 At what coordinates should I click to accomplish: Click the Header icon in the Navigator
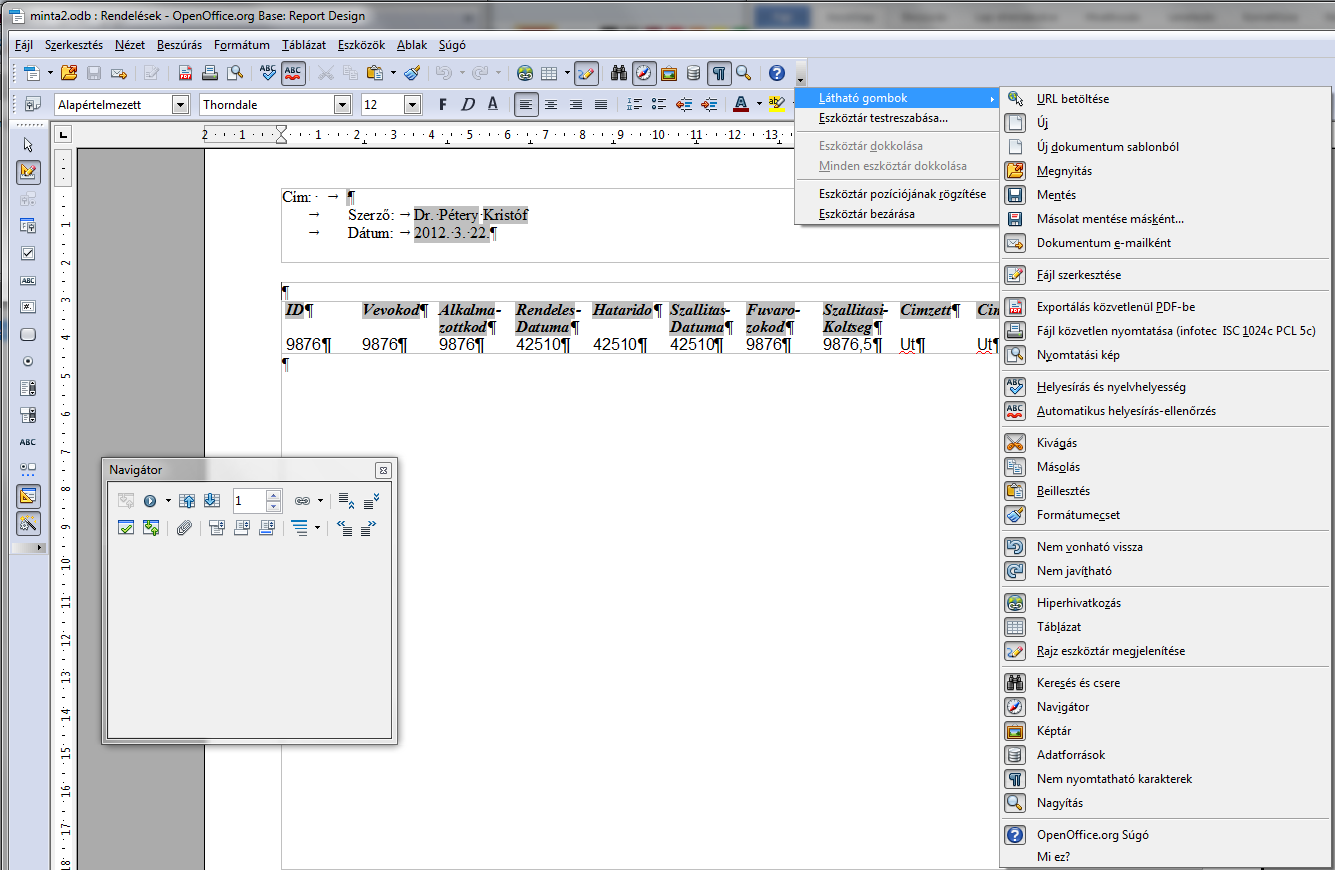217,528
